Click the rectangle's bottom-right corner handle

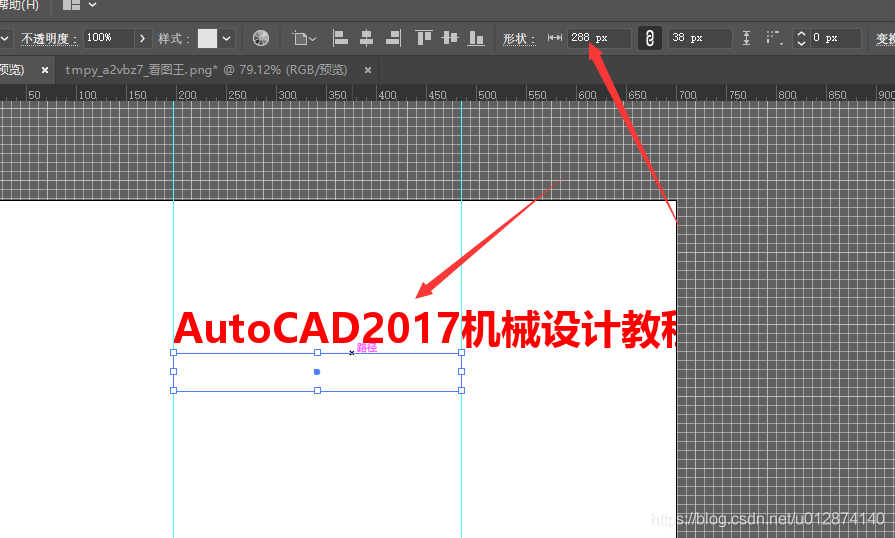[x=461, y=391]
